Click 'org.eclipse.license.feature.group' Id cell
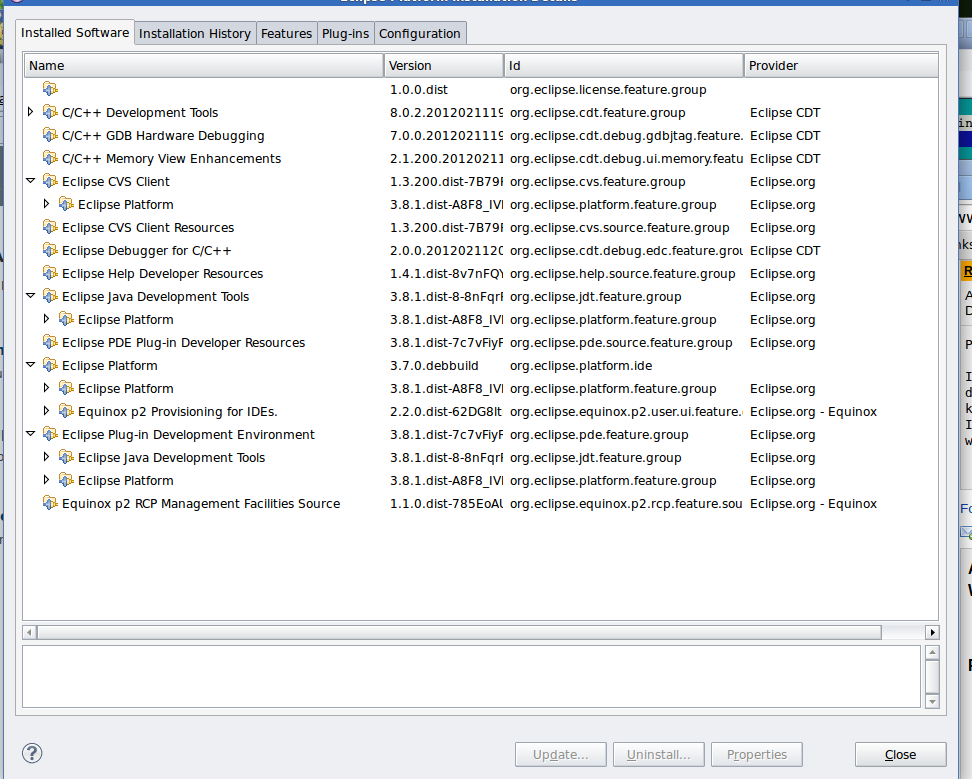 click(608, 90)
